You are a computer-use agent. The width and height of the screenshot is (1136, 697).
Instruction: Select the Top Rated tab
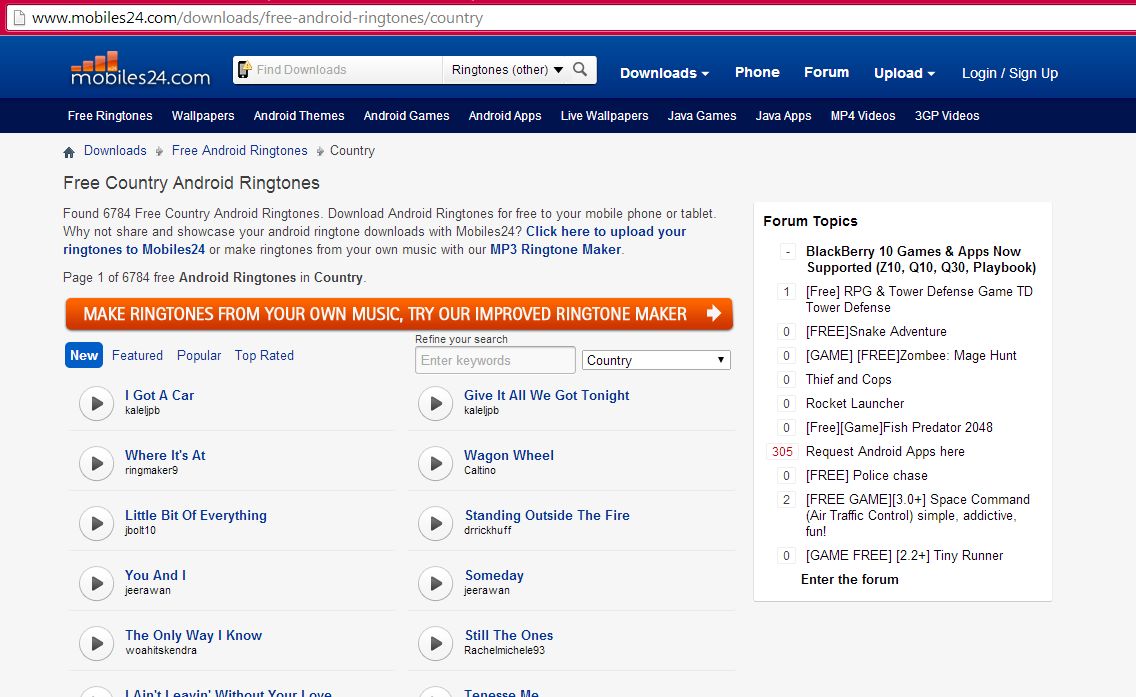tap(264, 356)
